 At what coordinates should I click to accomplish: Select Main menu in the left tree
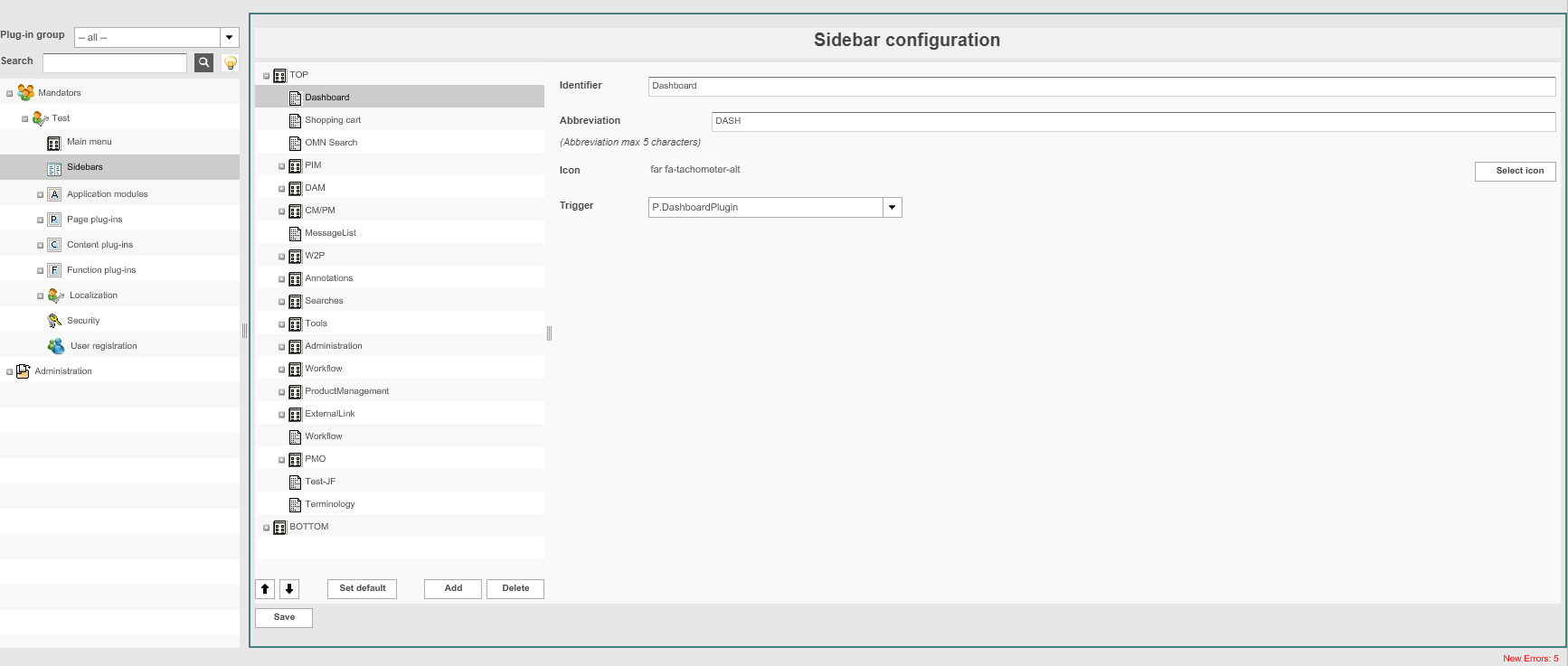(x=90, y=142)
